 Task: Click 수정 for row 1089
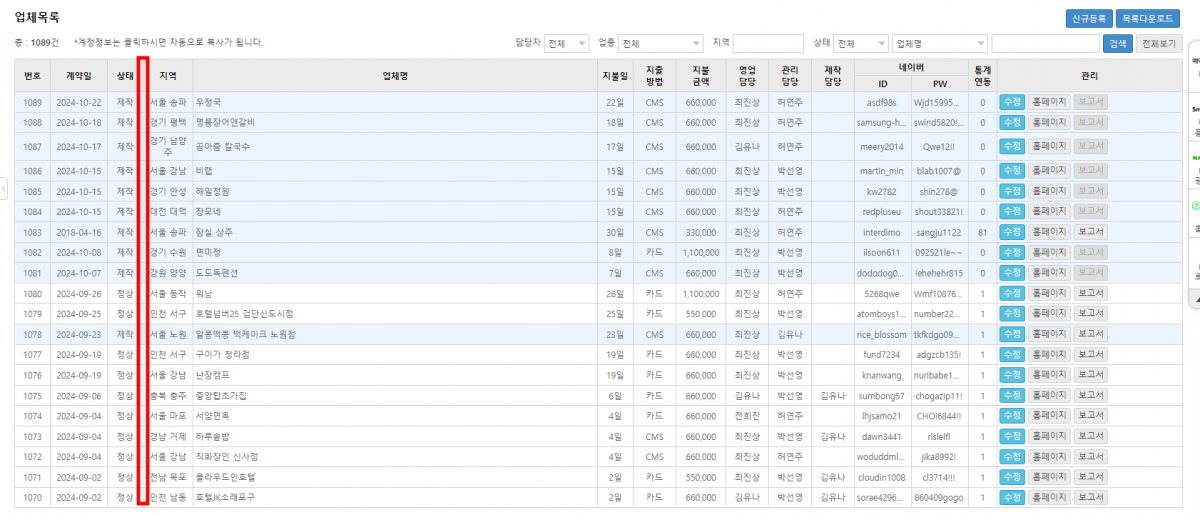pyautogui.click(x=1011, y=102)
